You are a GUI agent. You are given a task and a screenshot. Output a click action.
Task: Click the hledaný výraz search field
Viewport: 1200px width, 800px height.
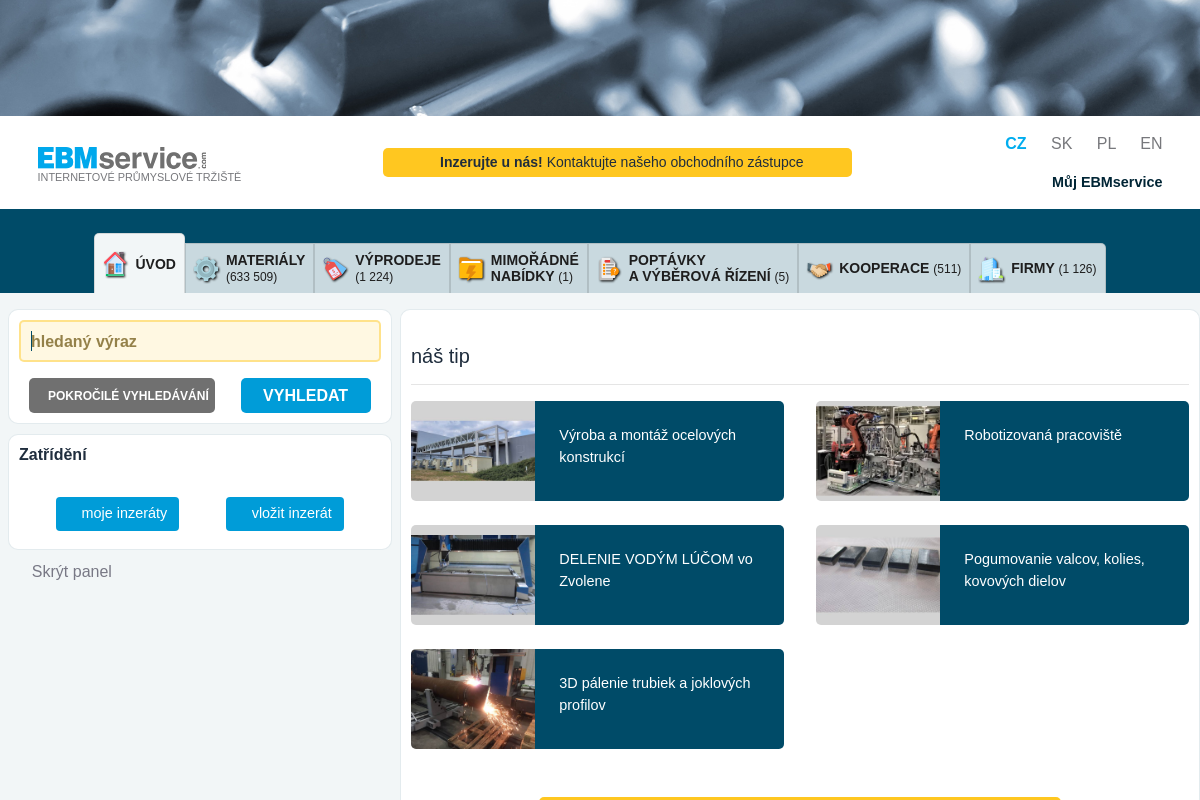point(200,341)
